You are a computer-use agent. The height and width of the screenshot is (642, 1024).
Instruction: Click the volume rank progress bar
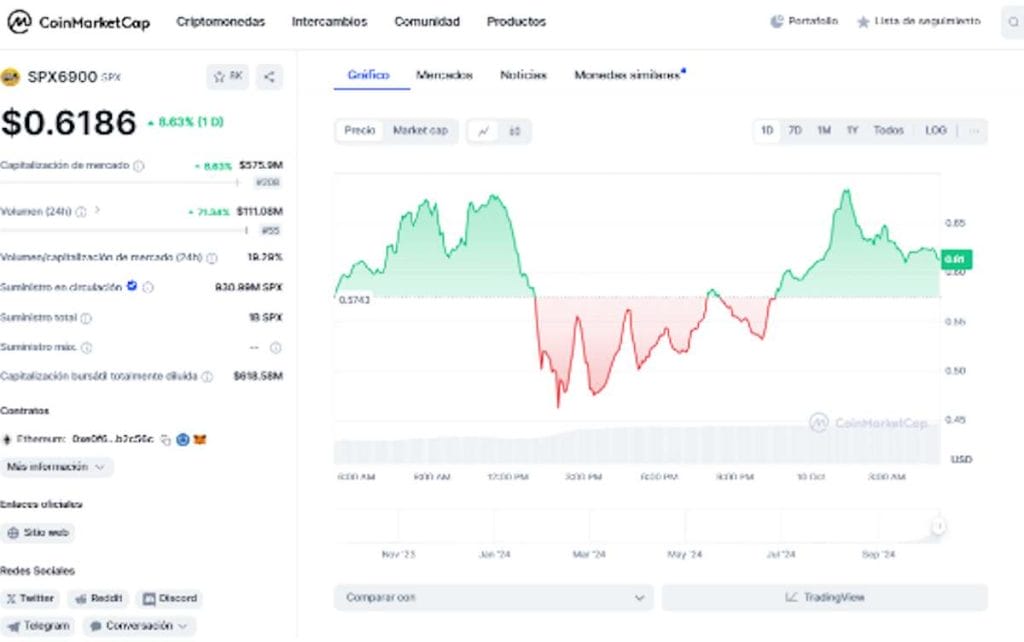point(124,230)
